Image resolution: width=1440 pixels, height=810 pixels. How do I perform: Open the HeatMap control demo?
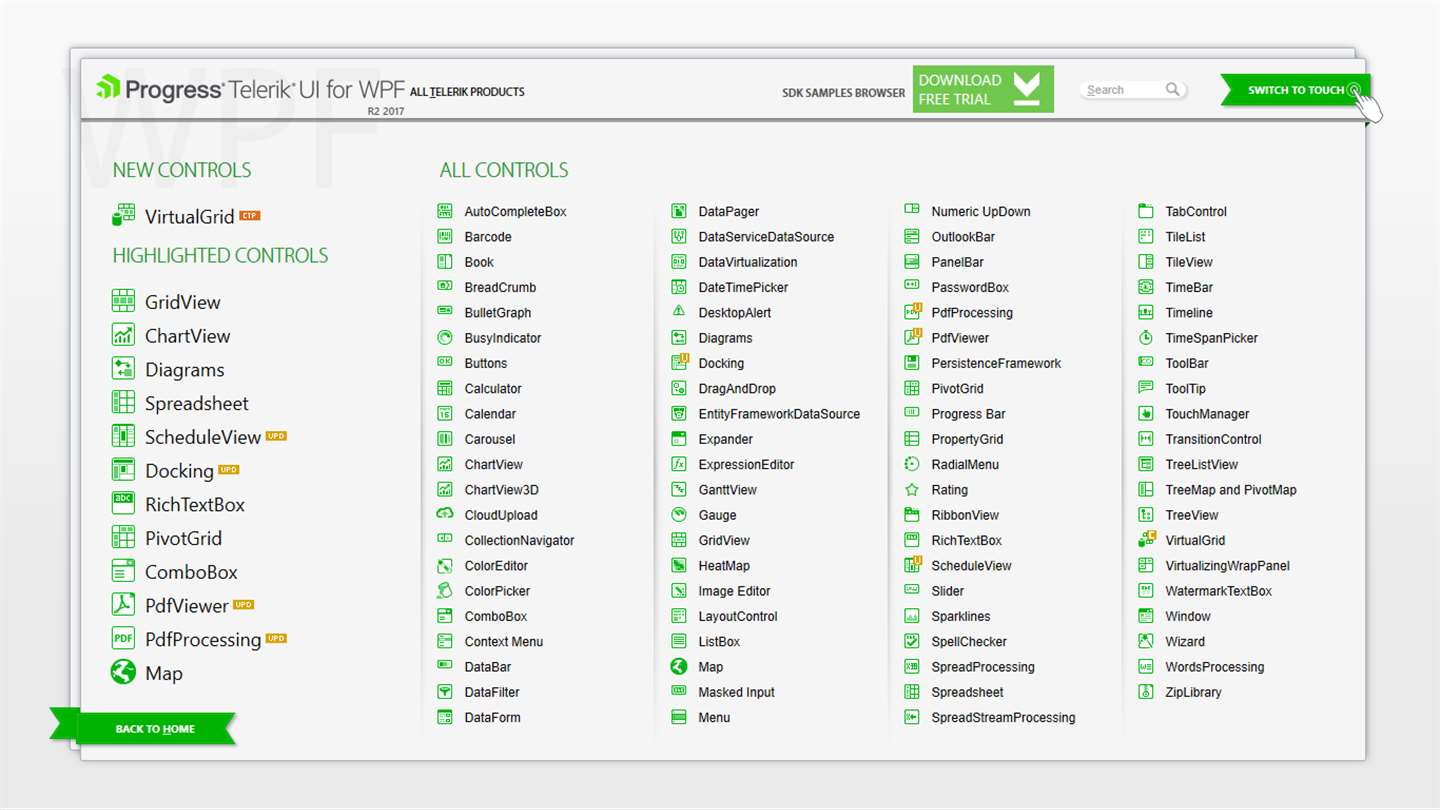click(724, 565)
